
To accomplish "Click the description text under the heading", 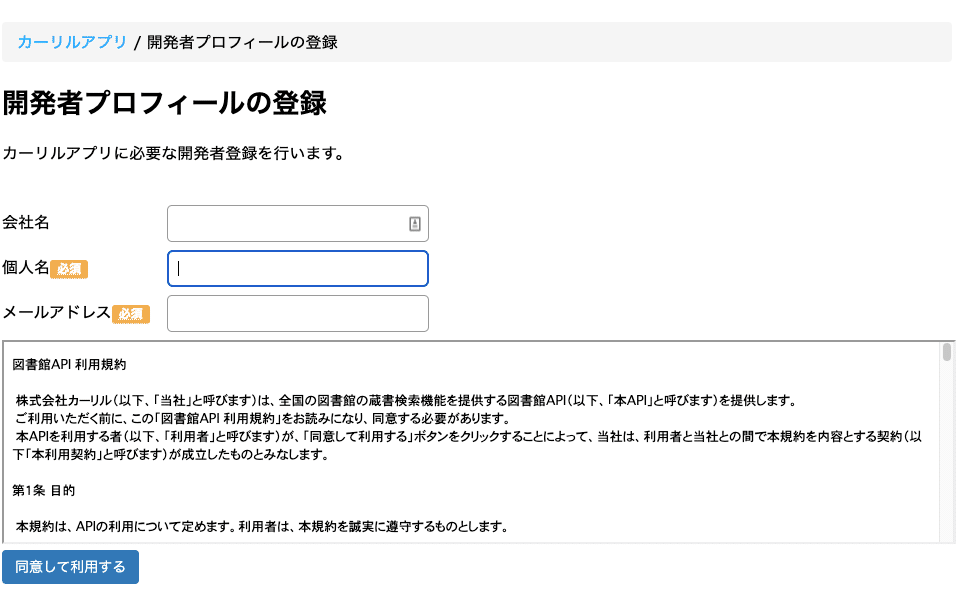I will (173, 153).
